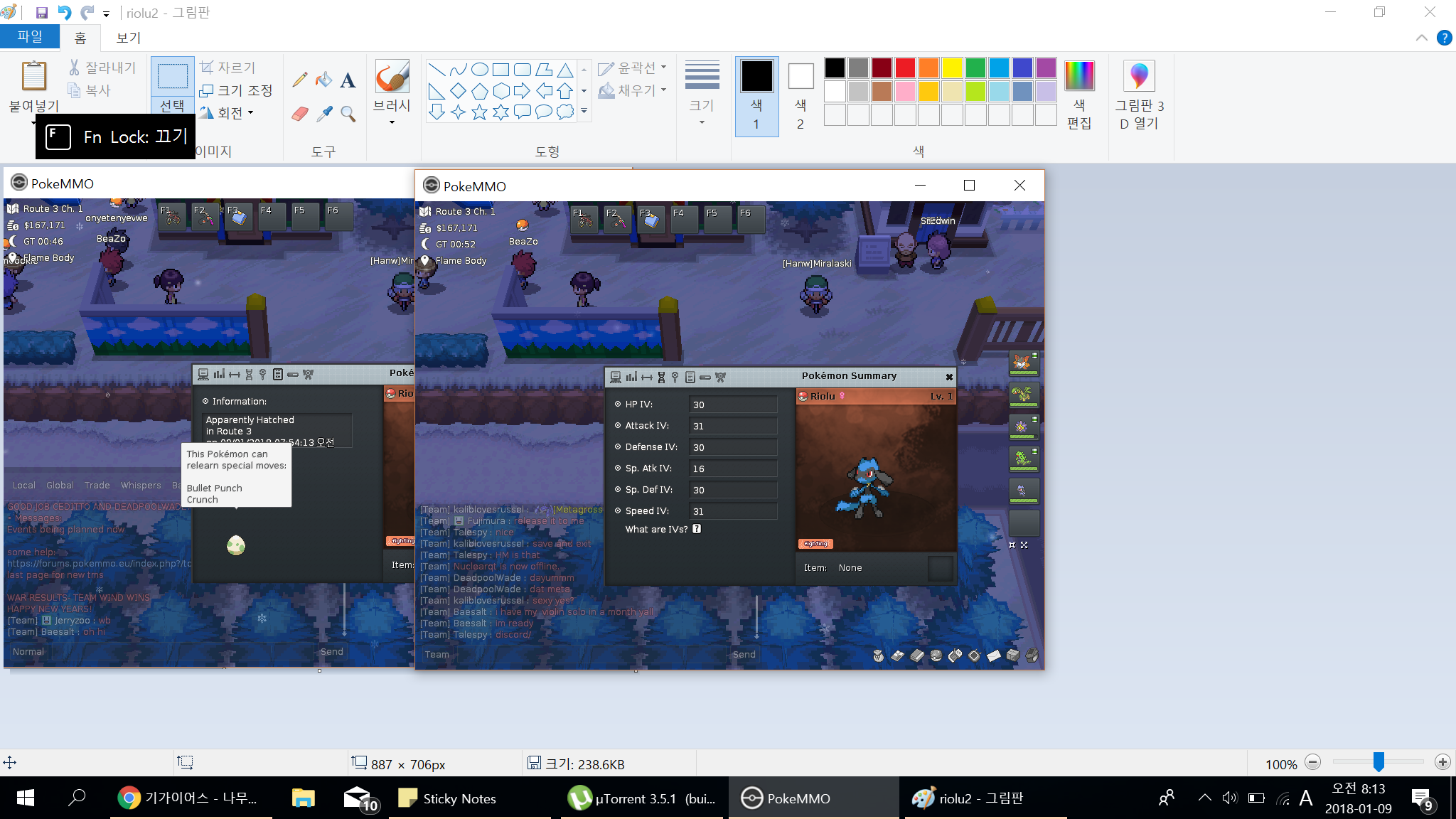Close the Pokémon Summary panel
This screenshot has height=819, width=1456.
point(948,377)
